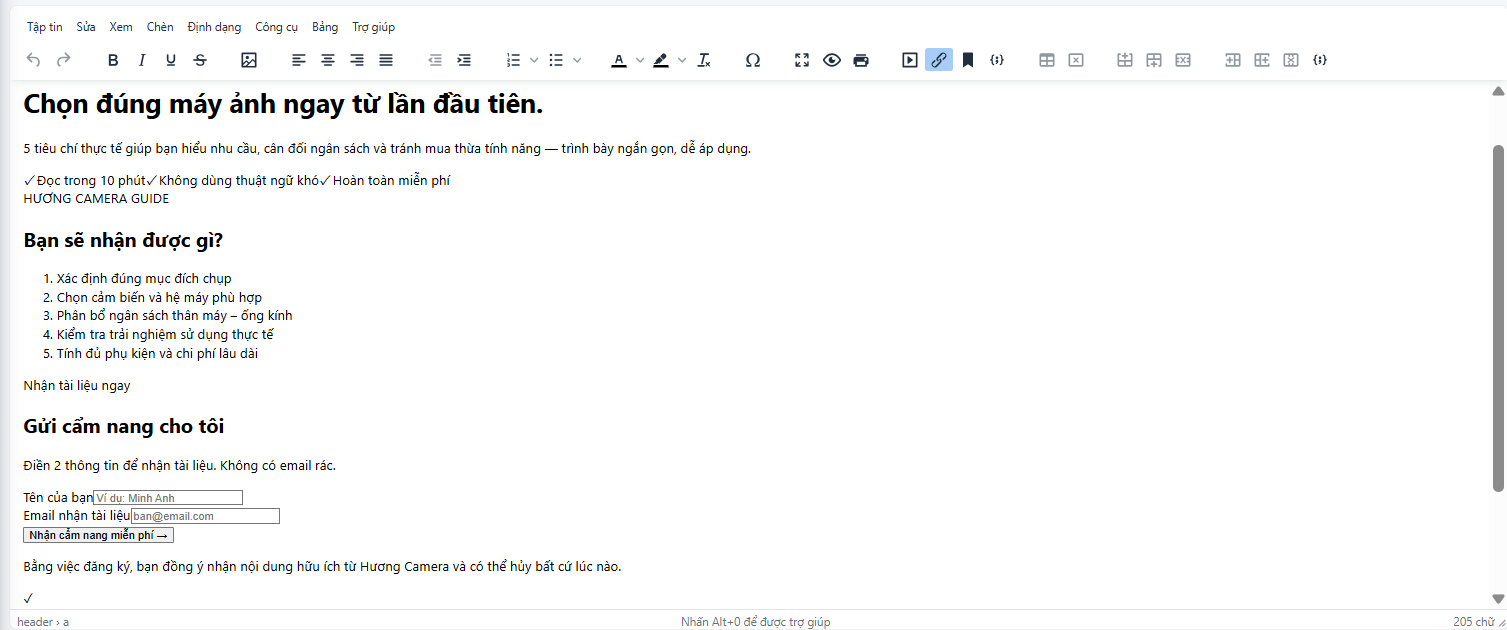1507x630 pixels.
Task: Click the scrollbar down arrow
Action: (1498, 599)
